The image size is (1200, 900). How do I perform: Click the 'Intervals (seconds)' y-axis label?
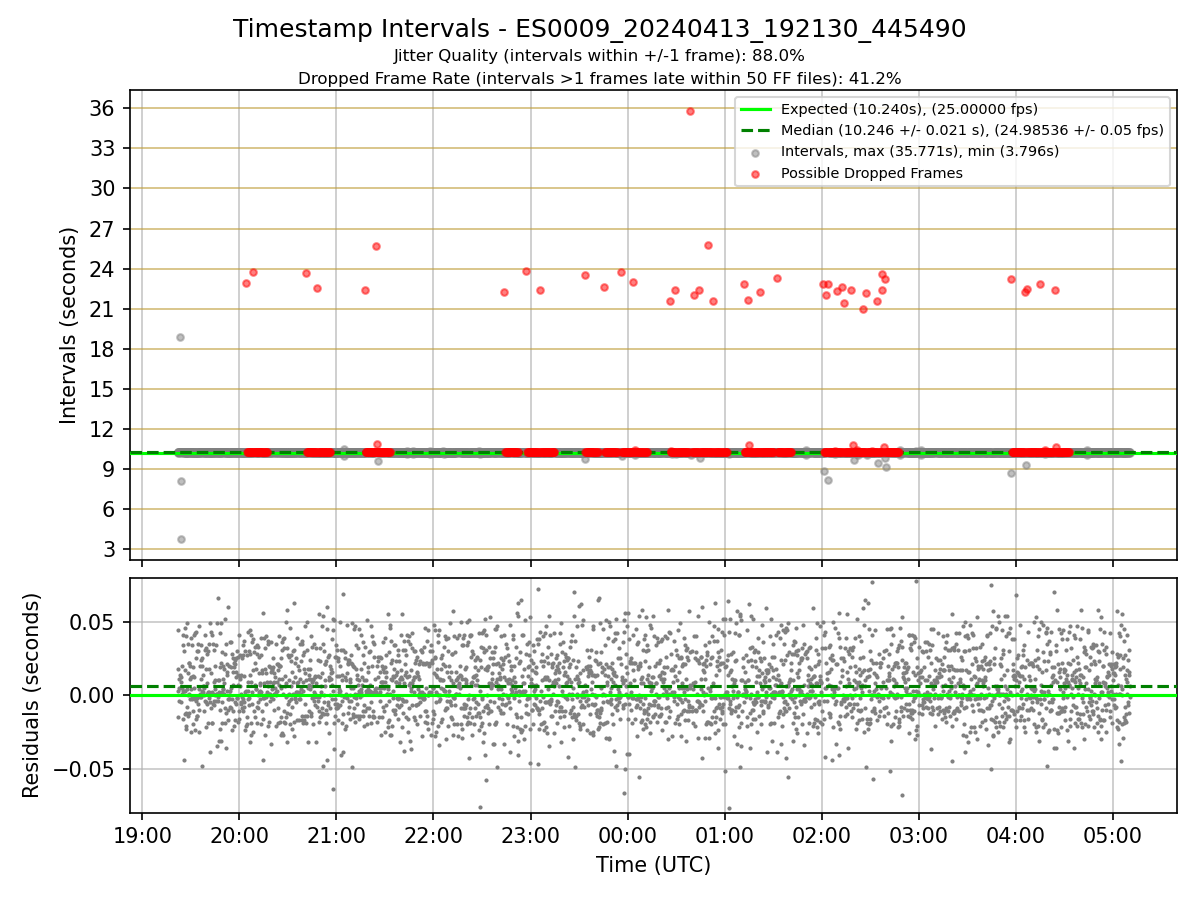68,325
